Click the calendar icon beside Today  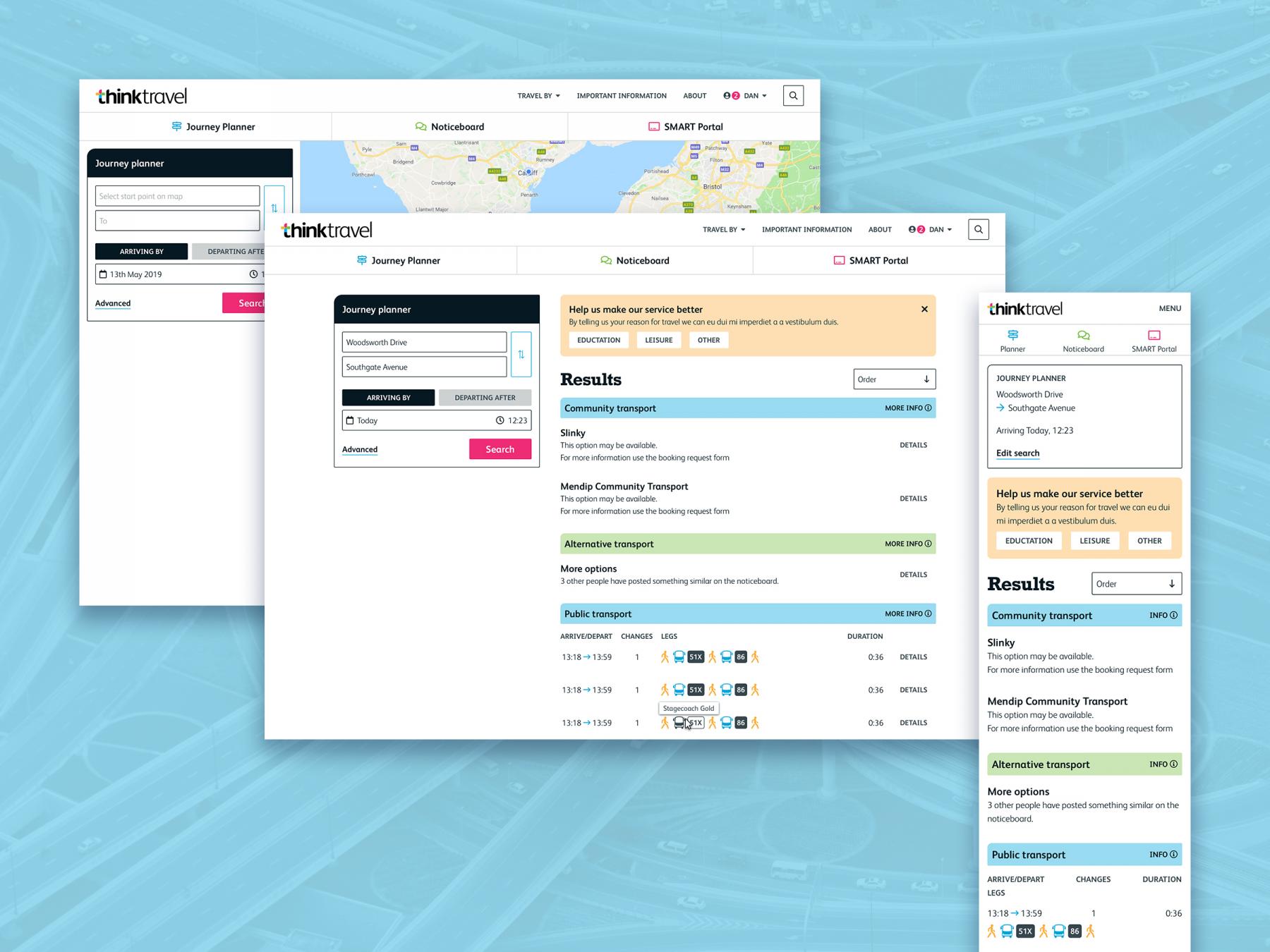point(350,420)
